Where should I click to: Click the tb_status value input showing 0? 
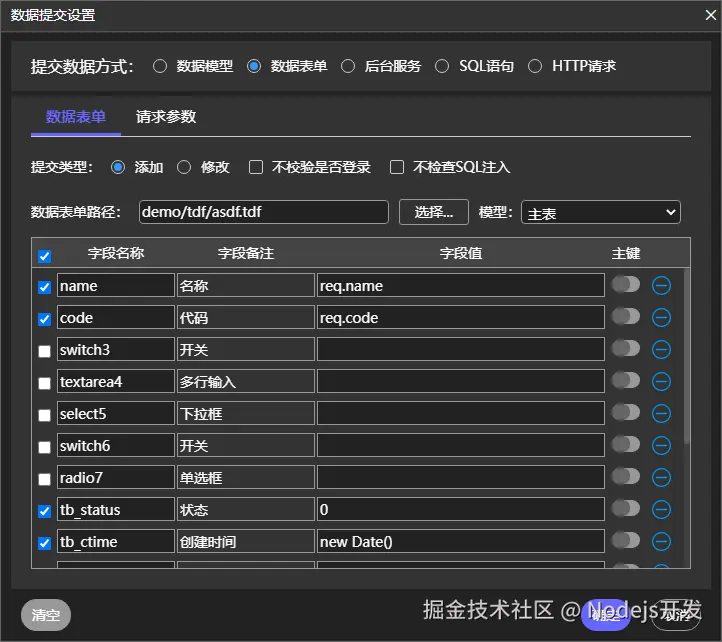pos(461,509)
